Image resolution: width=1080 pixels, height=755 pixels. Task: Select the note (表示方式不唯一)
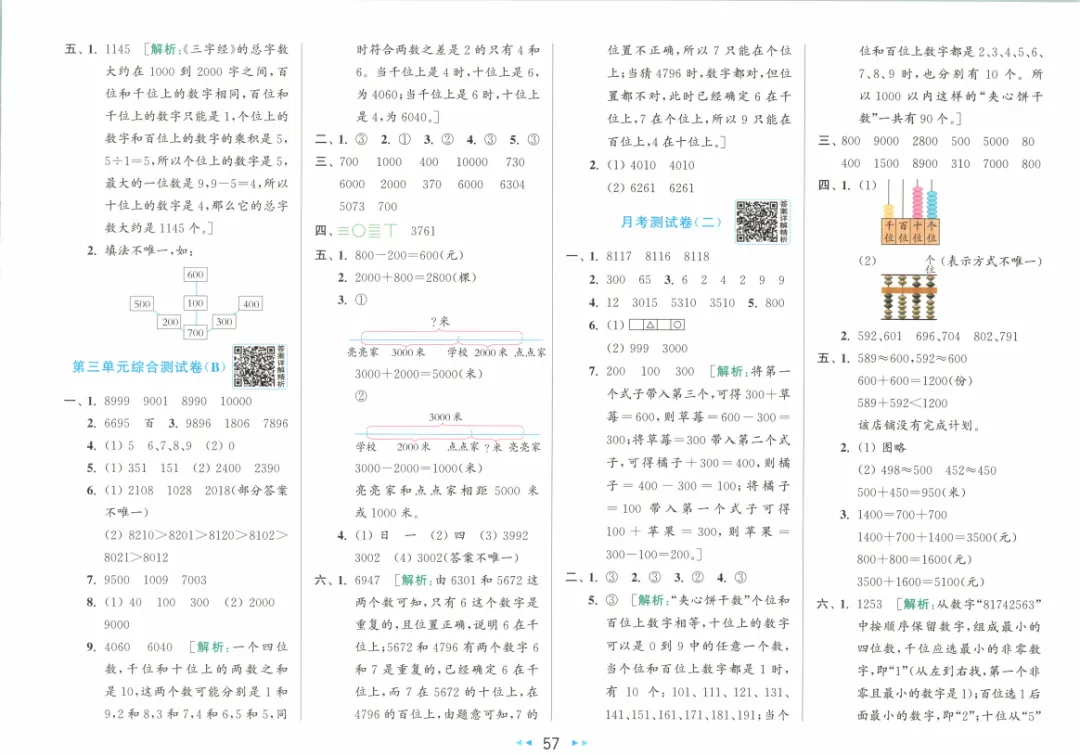coord(990,261)
